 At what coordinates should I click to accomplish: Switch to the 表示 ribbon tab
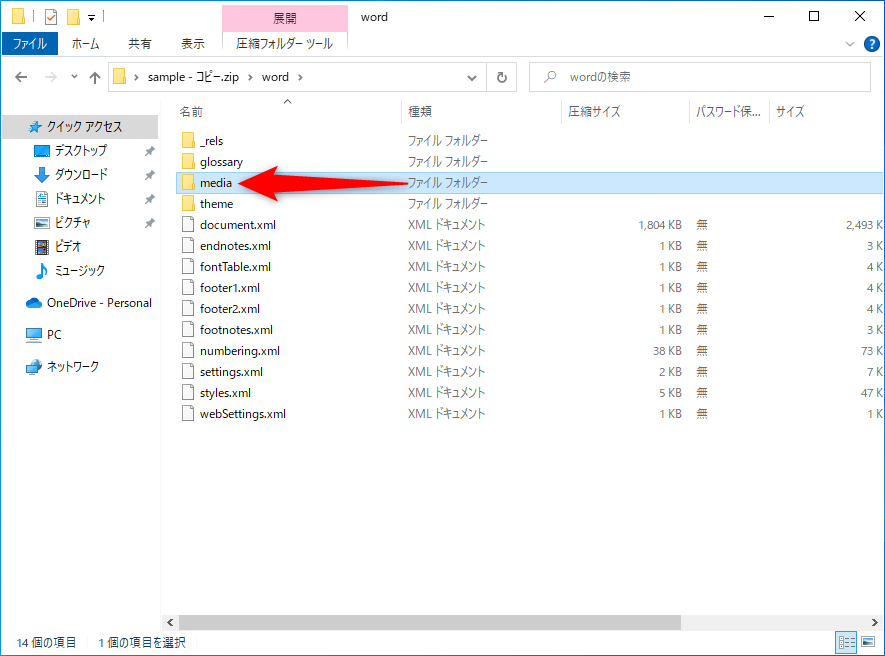[192, 43]
